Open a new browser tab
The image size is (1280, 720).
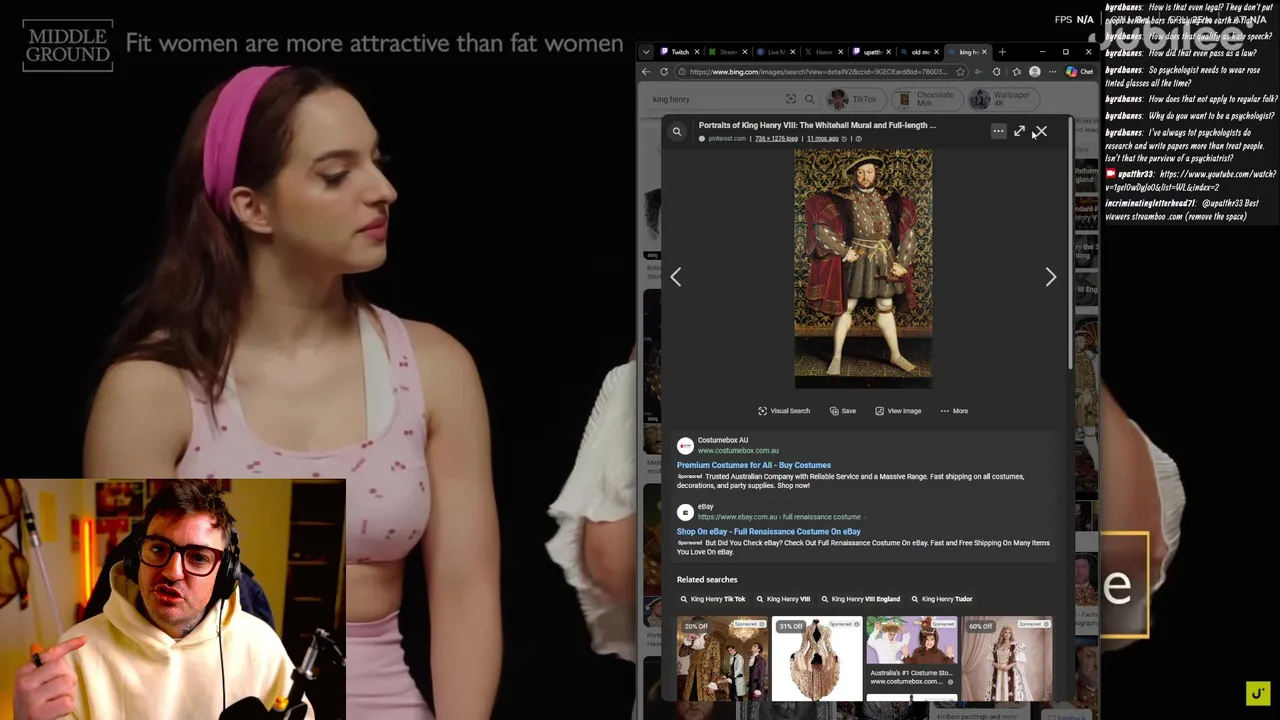pos(1002,52)
